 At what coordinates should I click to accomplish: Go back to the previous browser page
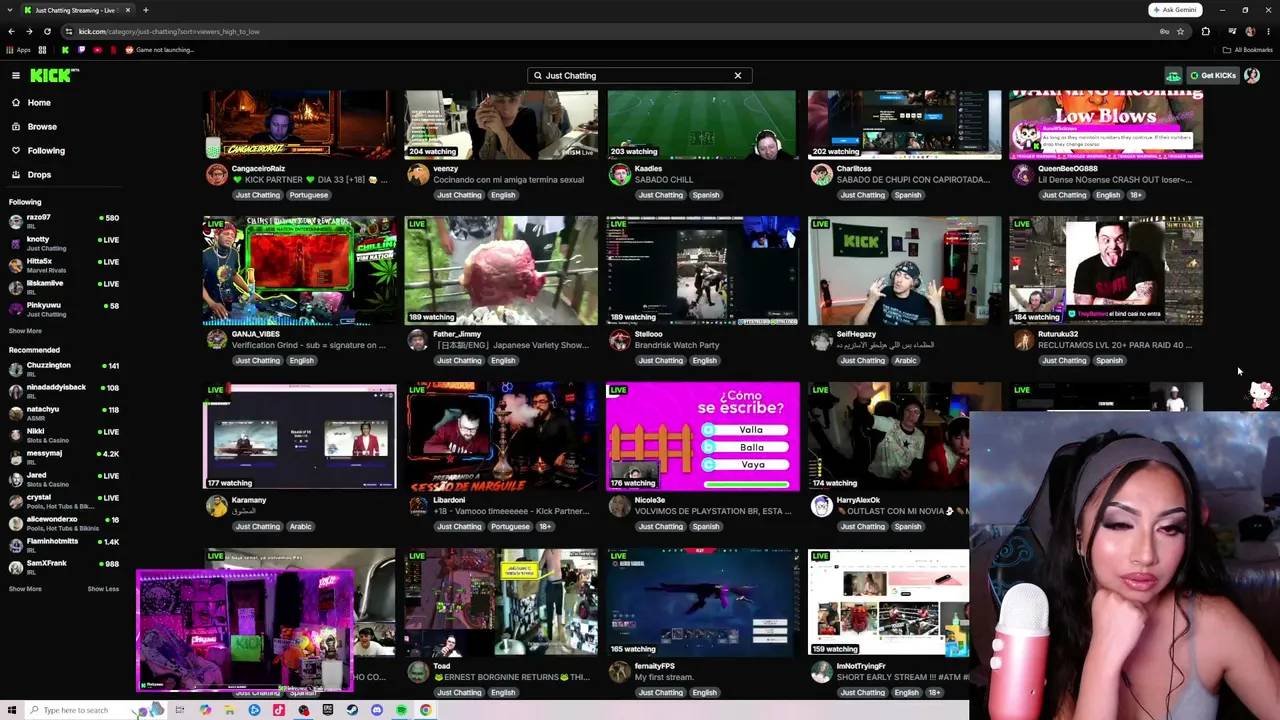[x=11, y=31]
